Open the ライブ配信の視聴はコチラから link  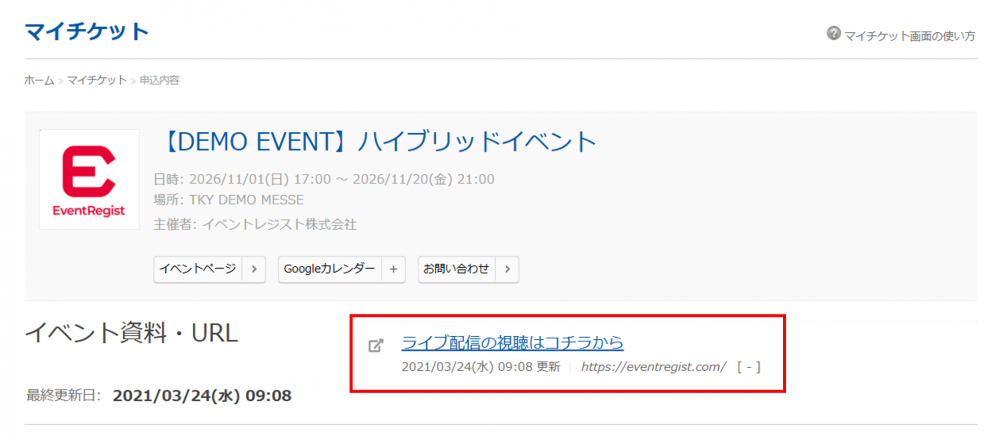click(x=512, y=343)
